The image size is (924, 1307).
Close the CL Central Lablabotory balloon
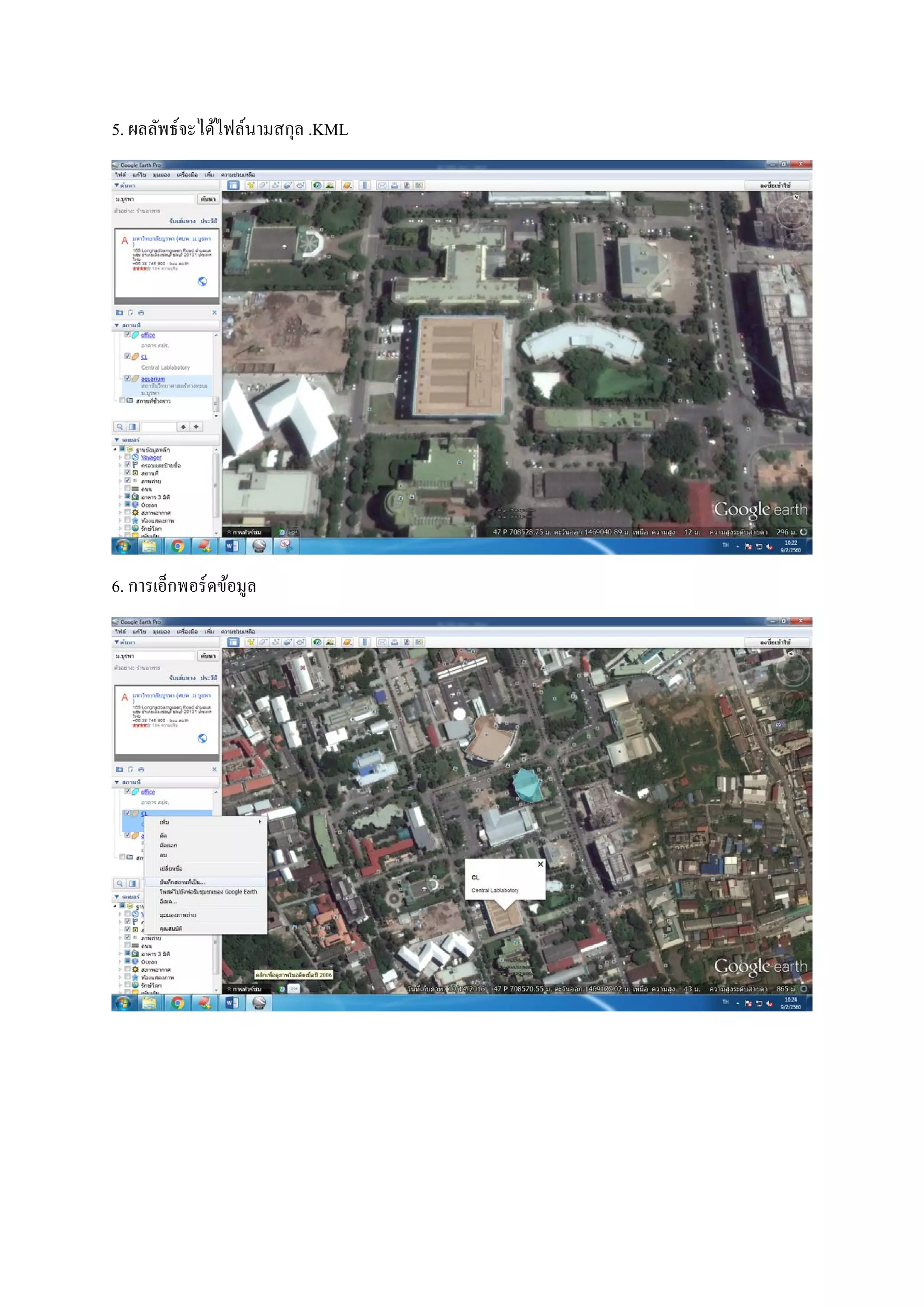click(540, 864)
